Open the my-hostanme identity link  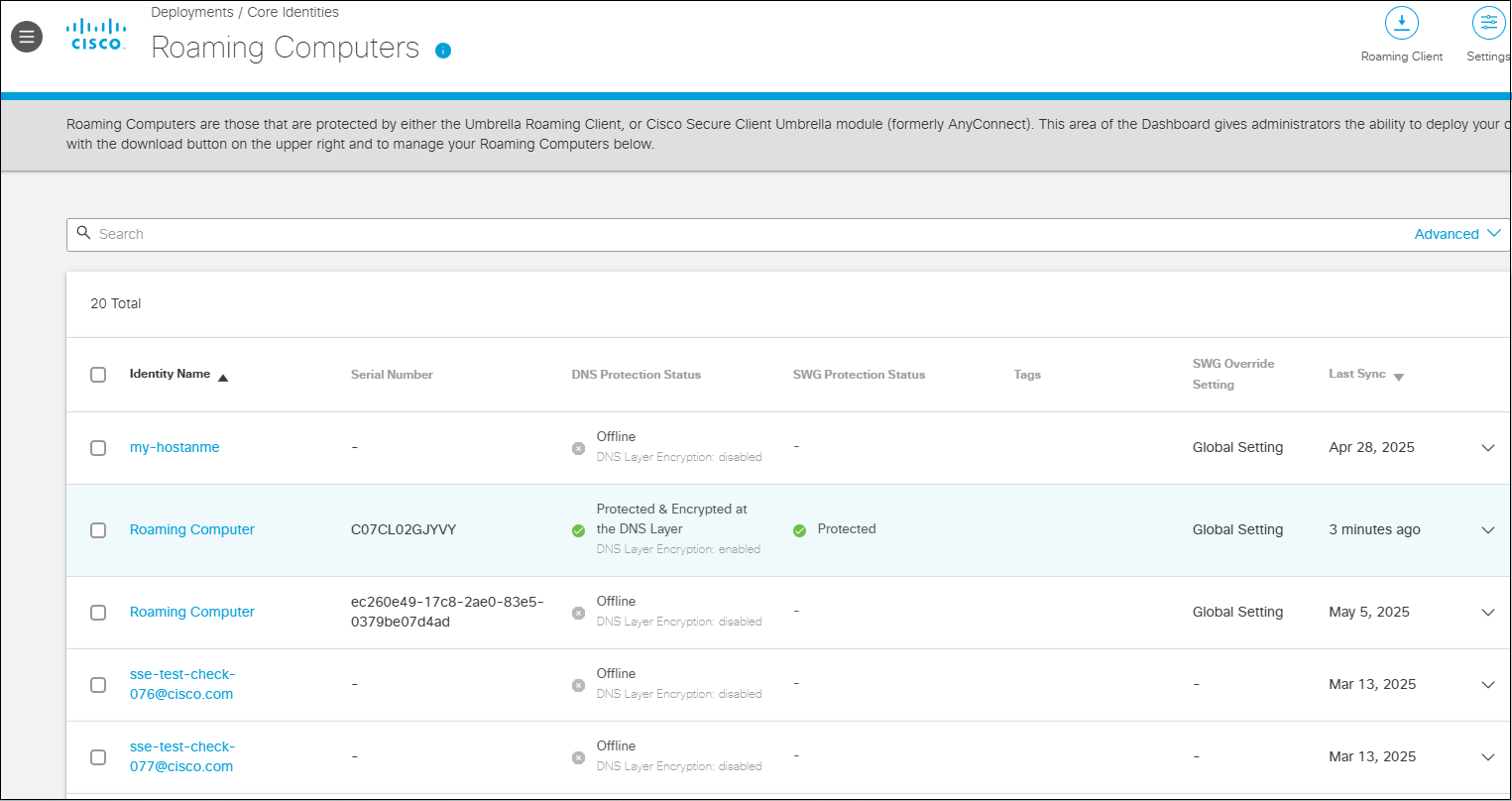coord(174,447)
